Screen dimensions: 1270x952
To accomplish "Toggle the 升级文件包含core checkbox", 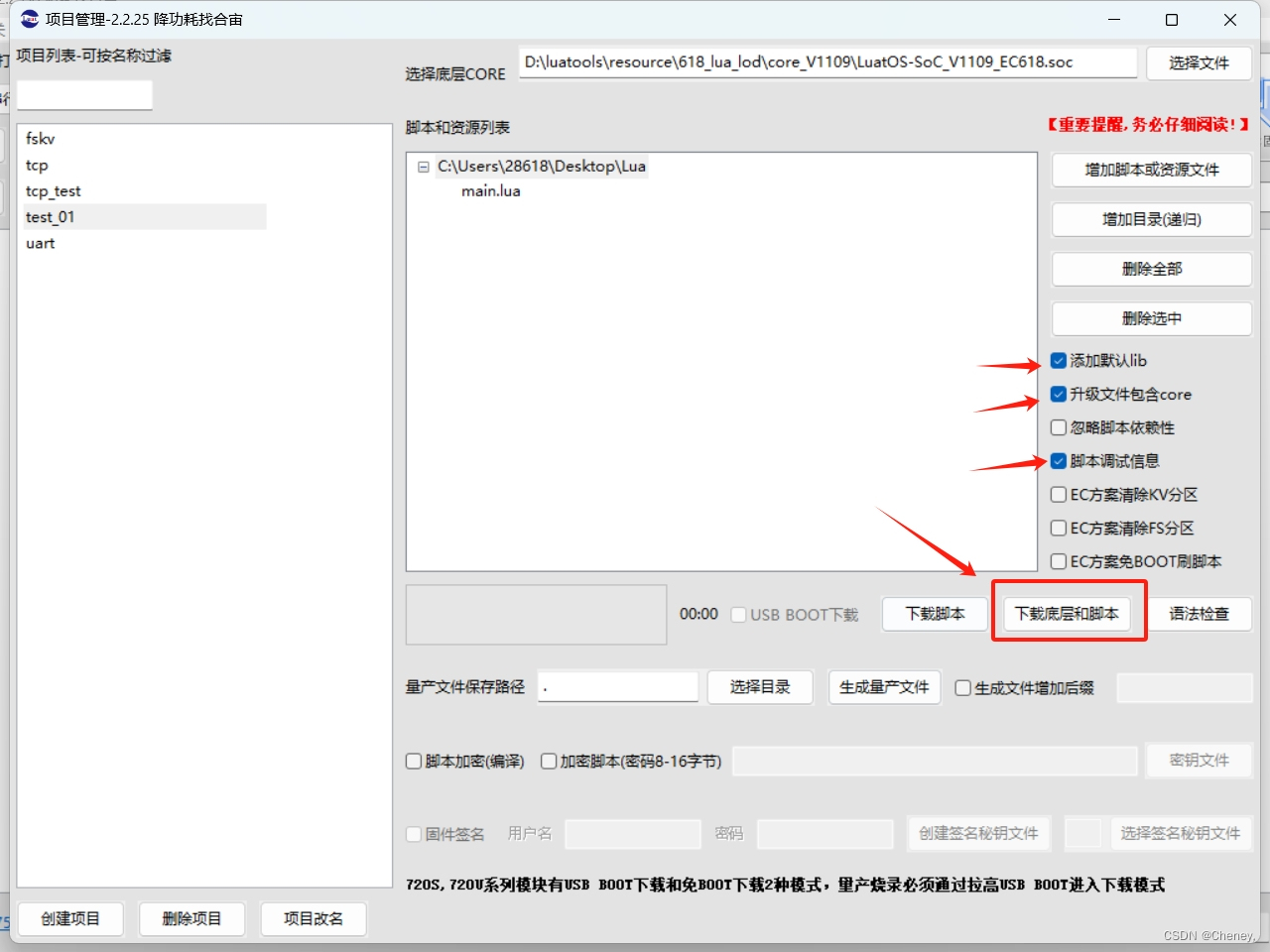I will 1059,395.
